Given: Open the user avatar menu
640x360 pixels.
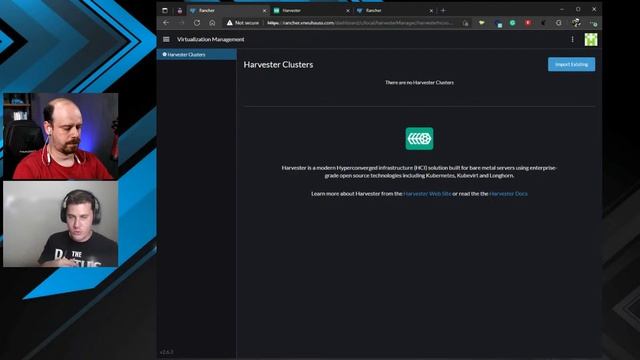Looking at the screenshot, I should (591, 40).
